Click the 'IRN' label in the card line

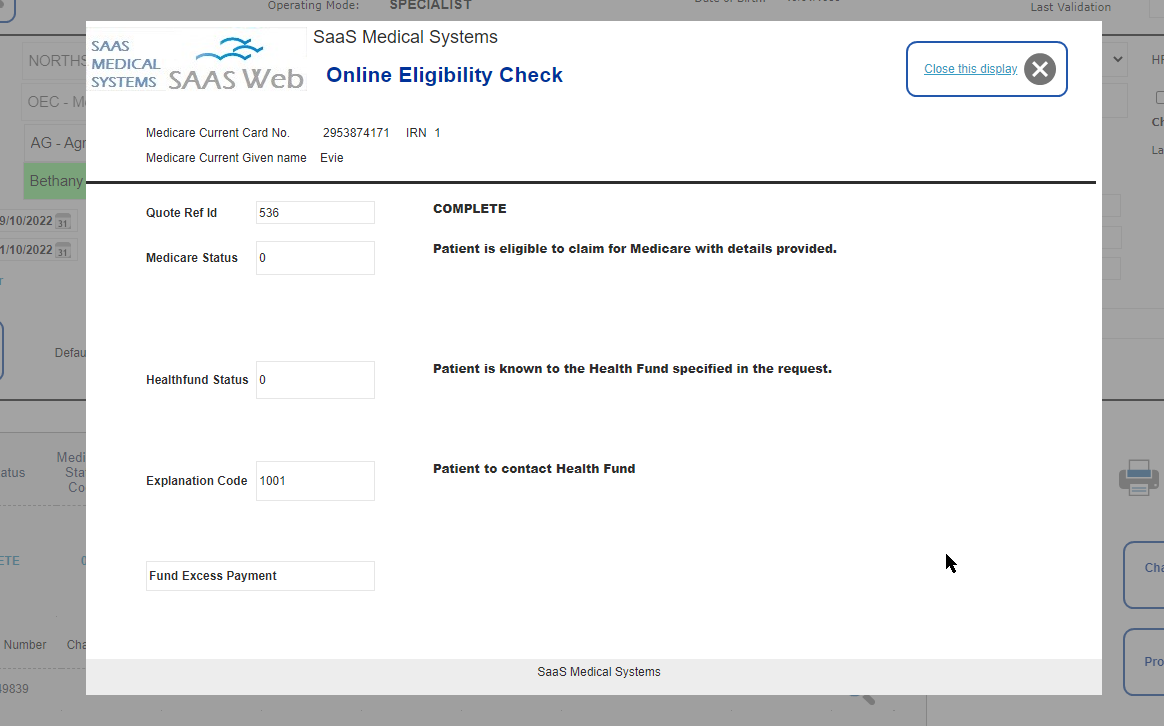pos(416,133)
